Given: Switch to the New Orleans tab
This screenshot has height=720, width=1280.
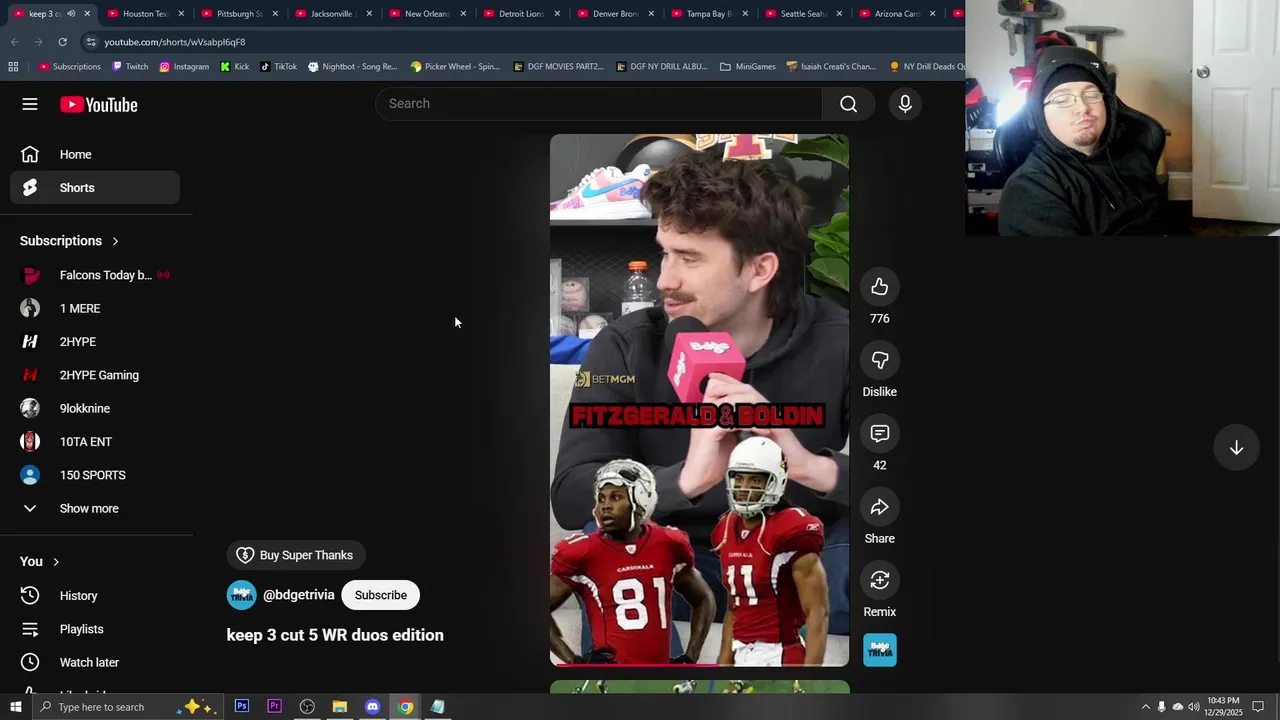Looking at the screenshot, I should coord(427,14).
